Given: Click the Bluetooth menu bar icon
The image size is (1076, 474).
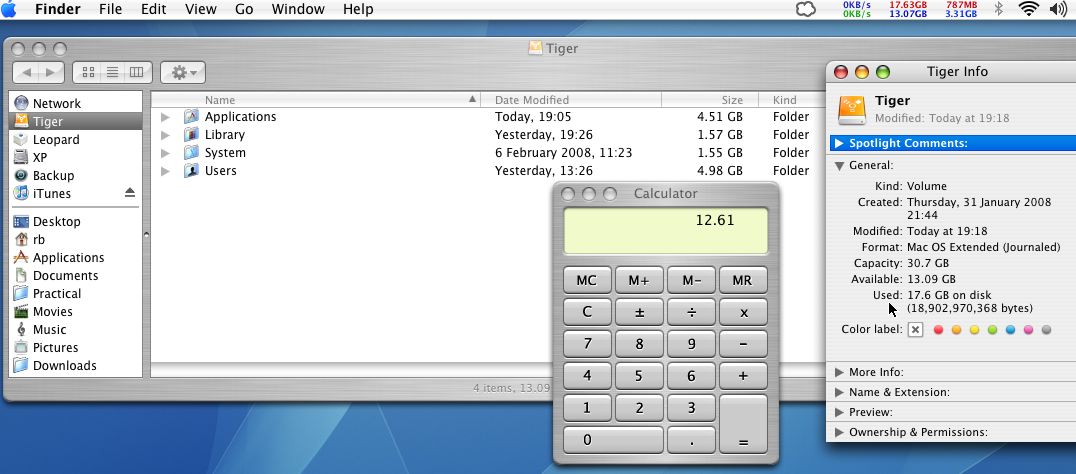Looking at the screenshot, I should pyautogui.click(x=998, y=9).
